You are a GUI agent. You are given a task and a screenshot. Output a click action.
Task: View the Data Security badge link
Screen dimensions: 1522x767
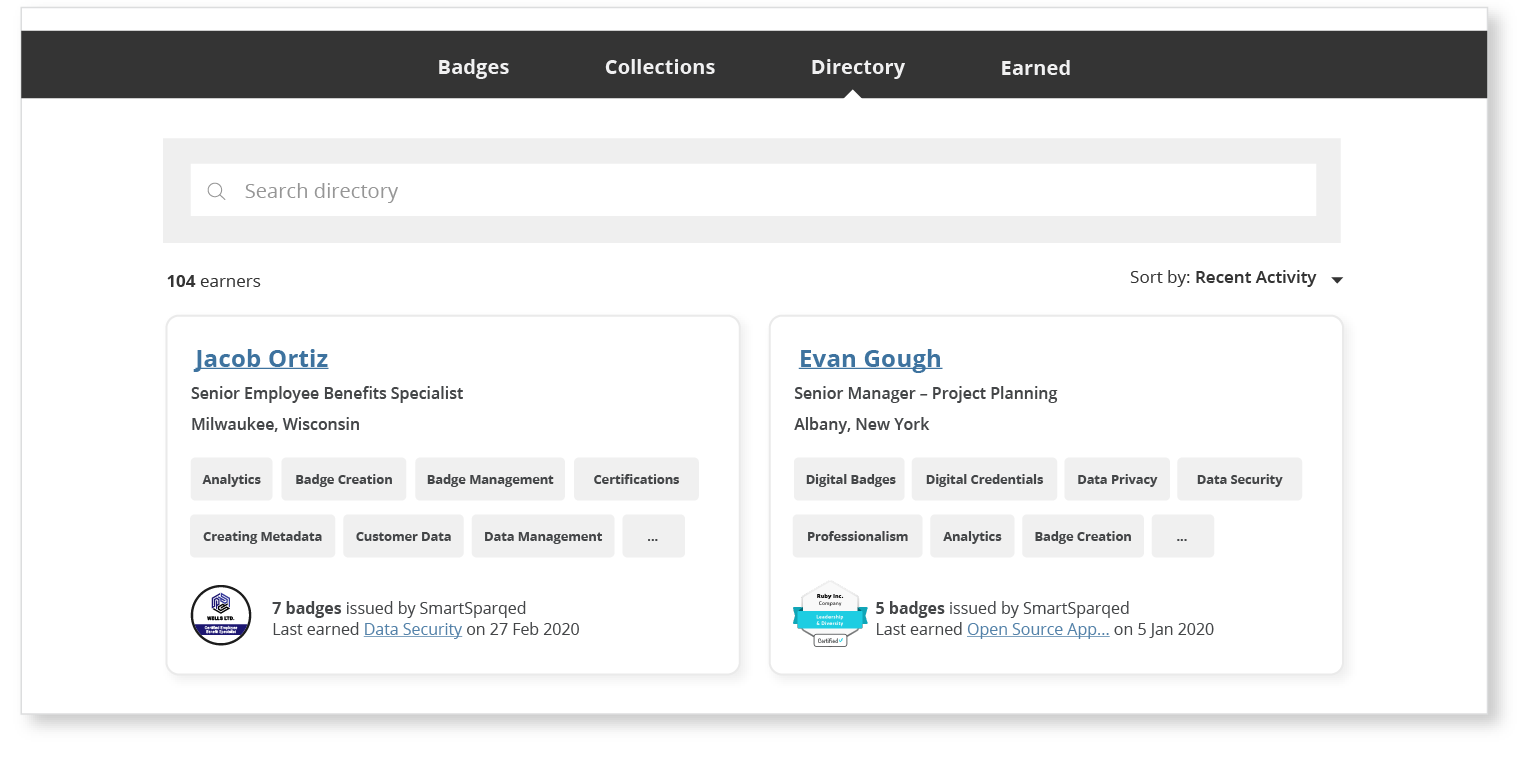click(x=412, y=629)
